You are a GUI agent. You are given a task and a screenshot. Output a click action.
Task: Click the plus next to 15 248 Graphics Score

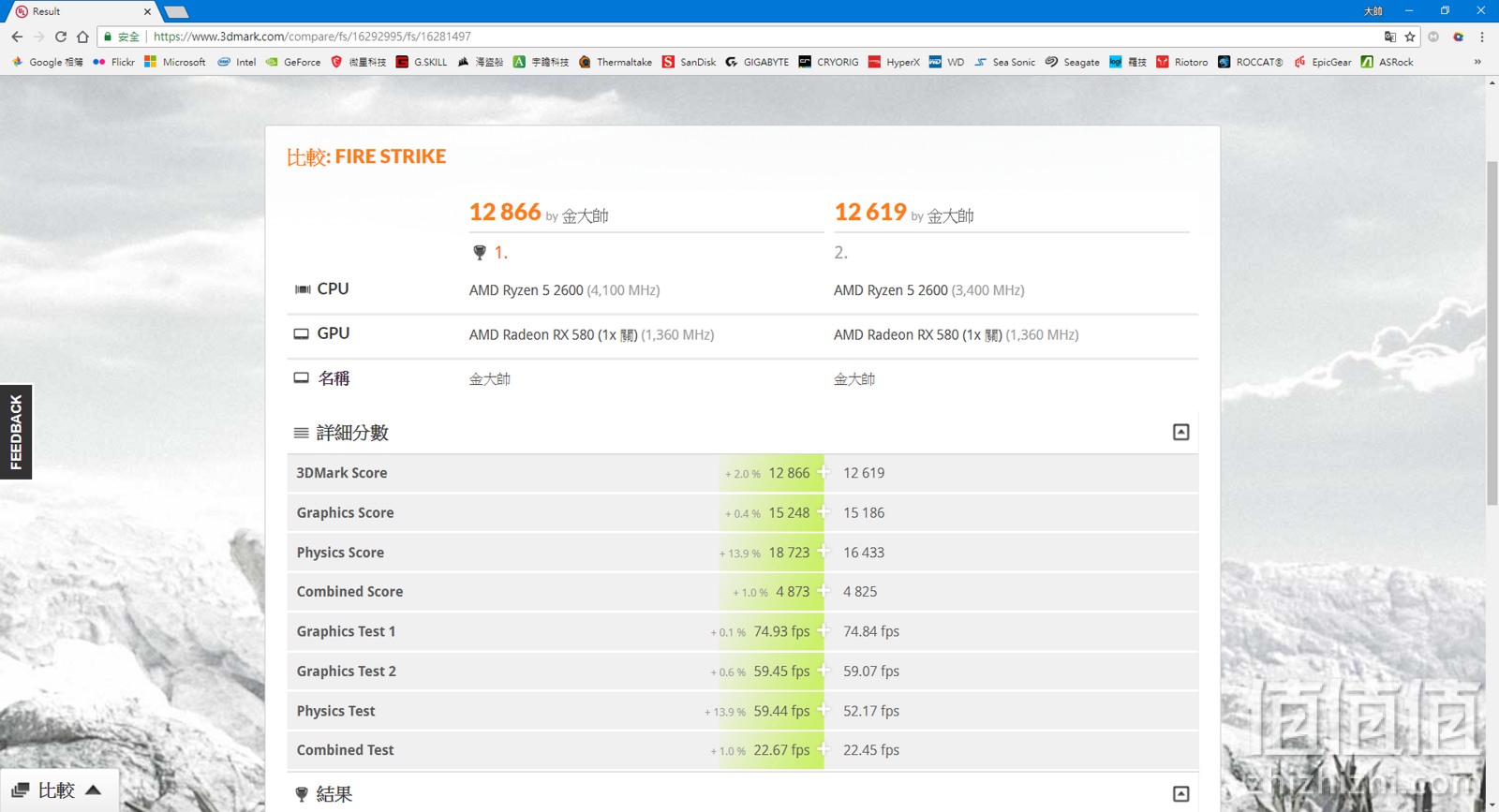point(823,511)
